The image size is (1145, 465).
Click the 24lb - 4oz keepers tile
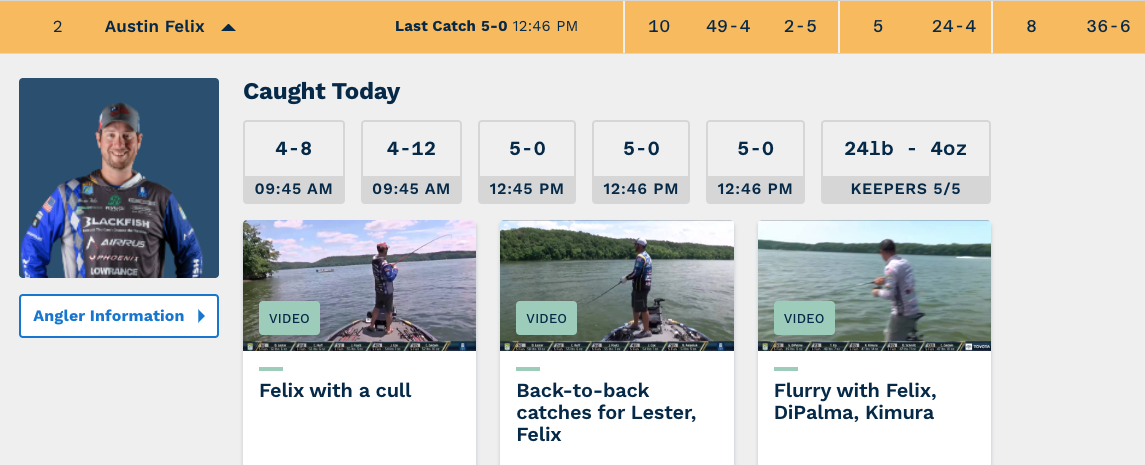905,162
